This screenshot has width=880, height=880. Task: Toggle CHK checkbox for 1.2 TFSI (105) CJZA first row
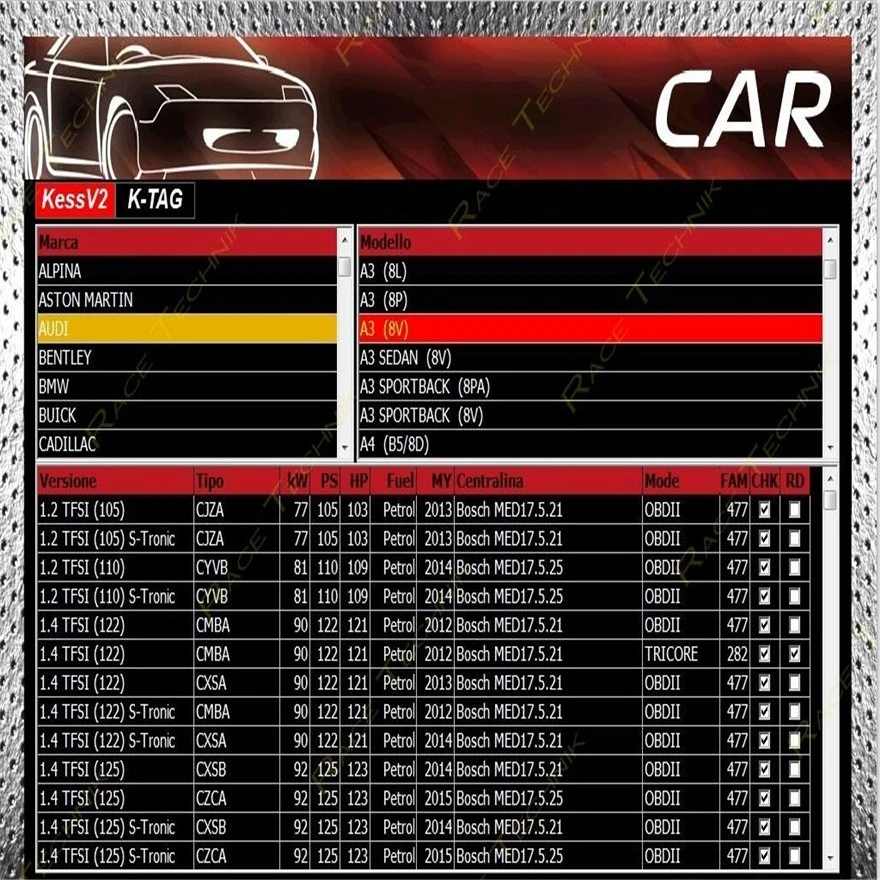764,510
